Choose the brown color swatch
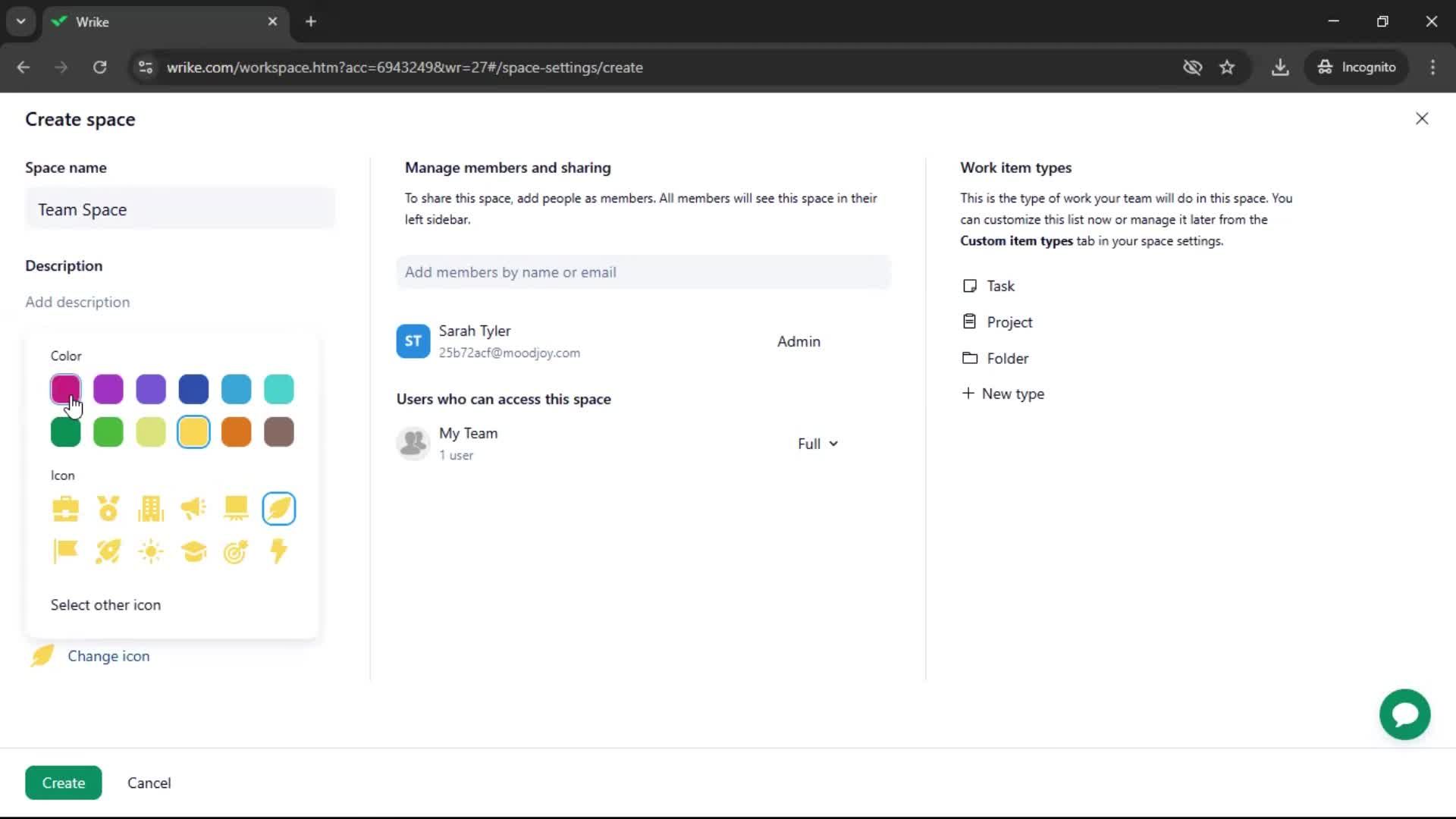Image resolution: width=1456 pixels, height=819 pixels. pos(279,432)
